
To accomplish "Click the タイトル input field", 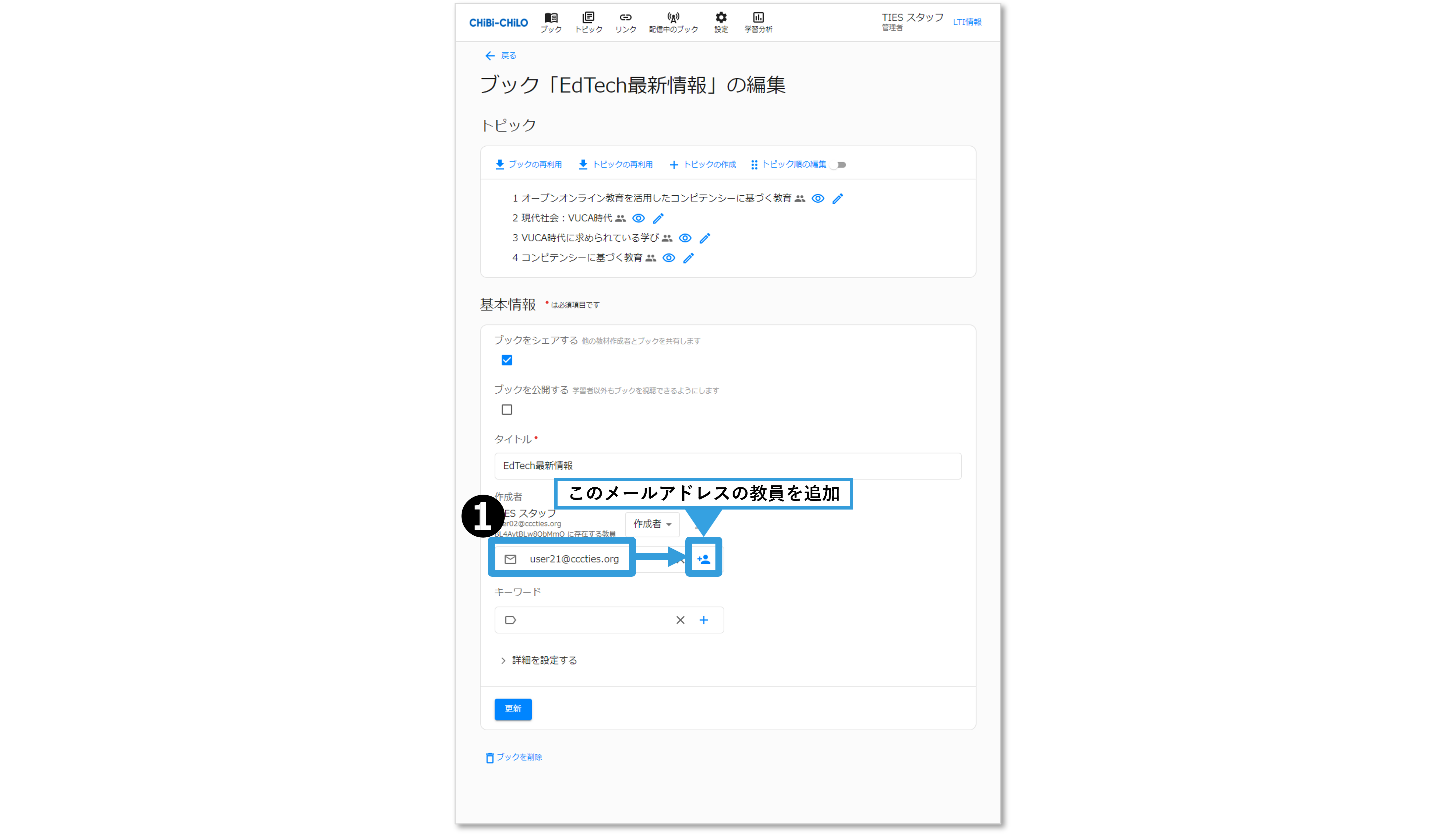I will click(x=727, y=466).
